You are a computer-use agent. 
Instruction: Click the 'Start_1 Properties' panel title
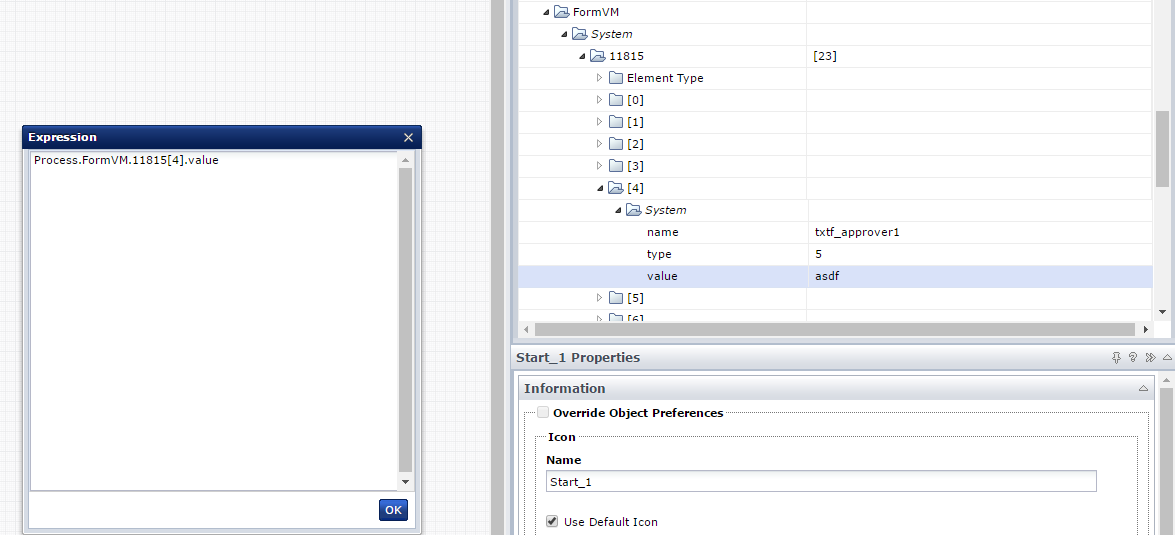point(579,357)
